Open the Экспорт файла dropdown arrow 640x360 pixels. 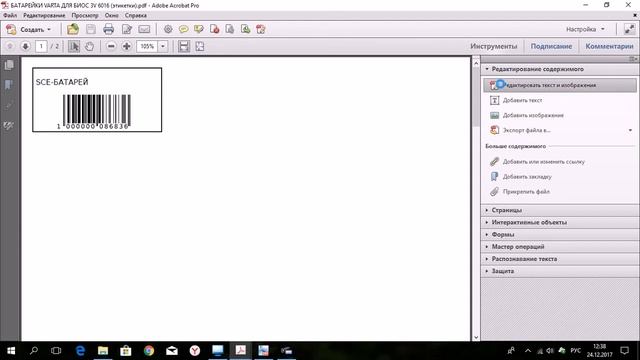point(630,130)
